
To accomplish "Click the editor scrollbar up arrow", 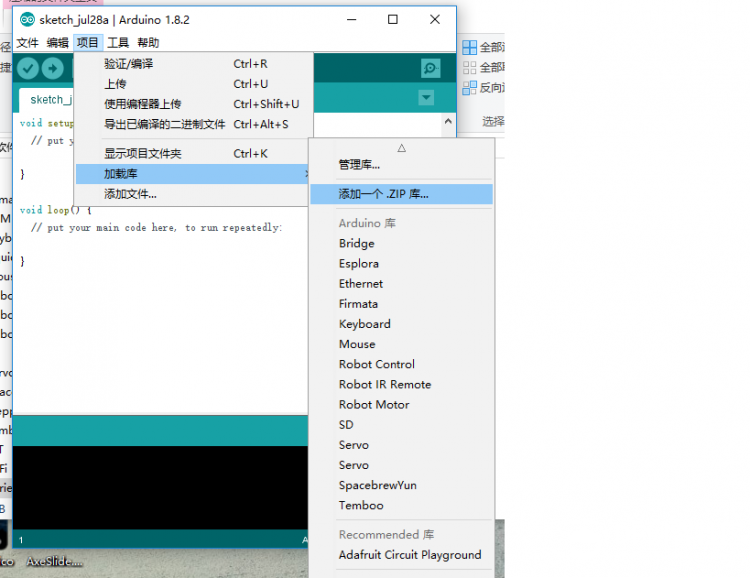I will pos(448,121).
